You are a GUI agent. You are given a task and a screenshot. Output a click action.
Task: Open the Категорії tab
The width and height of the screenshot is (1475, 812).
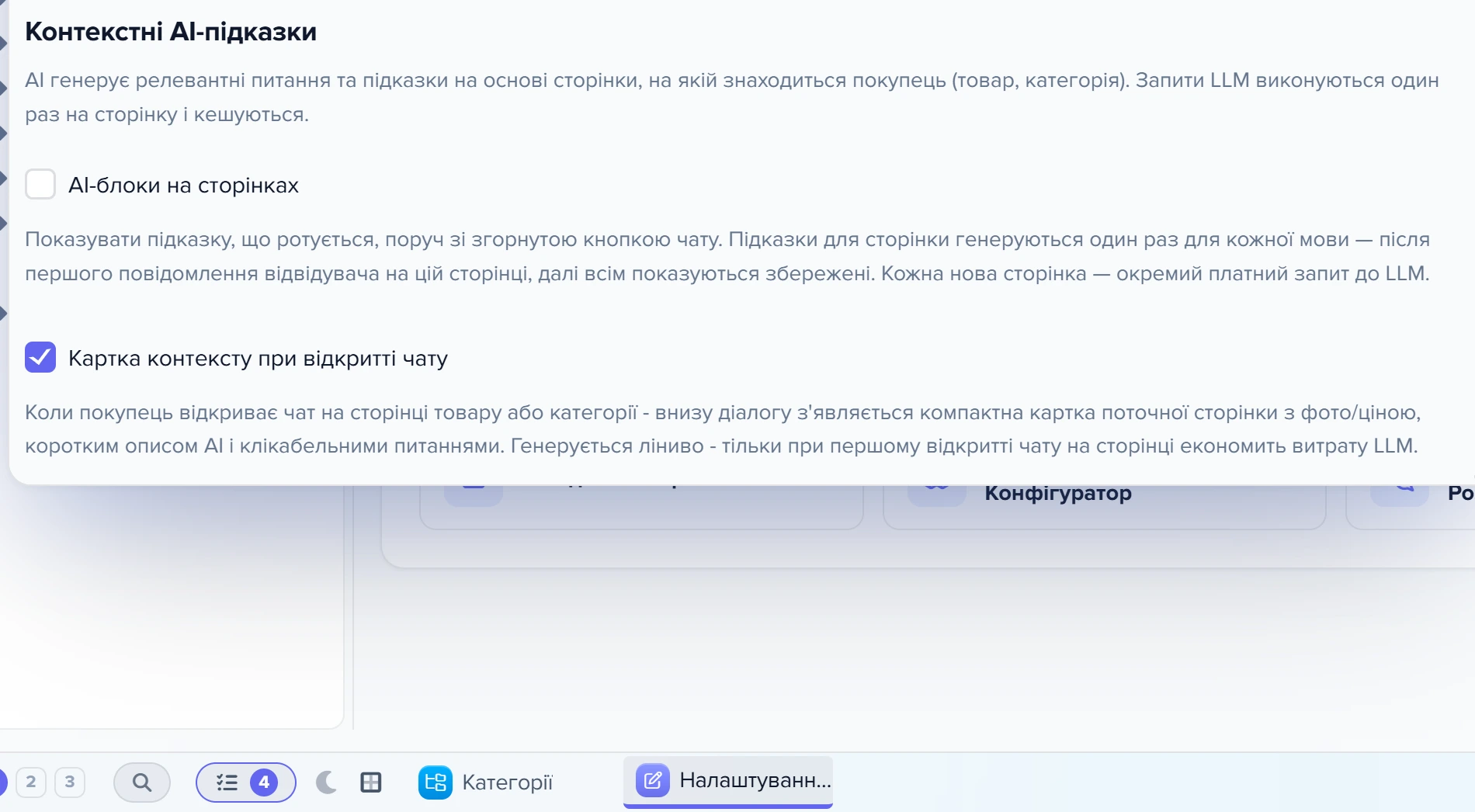click(x=487, y=782)
